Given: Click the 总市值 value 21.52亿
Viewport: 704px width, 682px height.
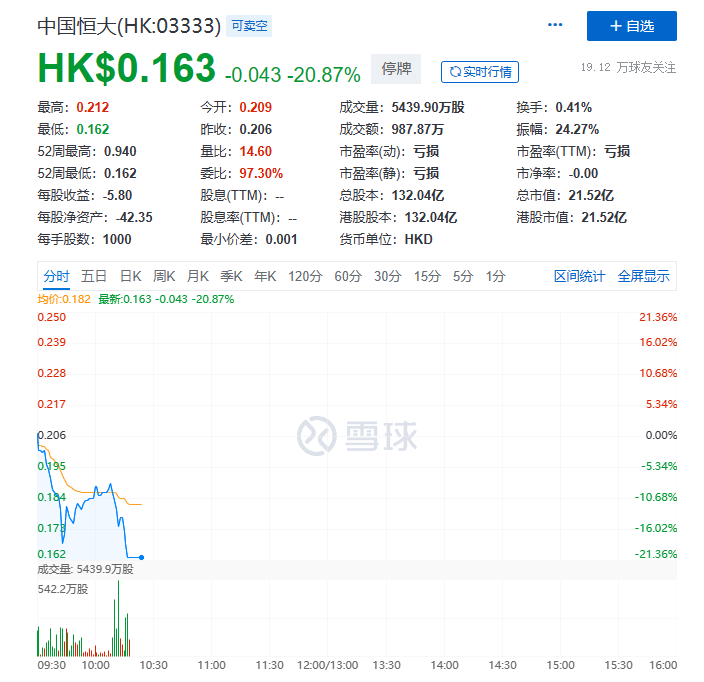Looking at the screenshot, I should [591, 195].
